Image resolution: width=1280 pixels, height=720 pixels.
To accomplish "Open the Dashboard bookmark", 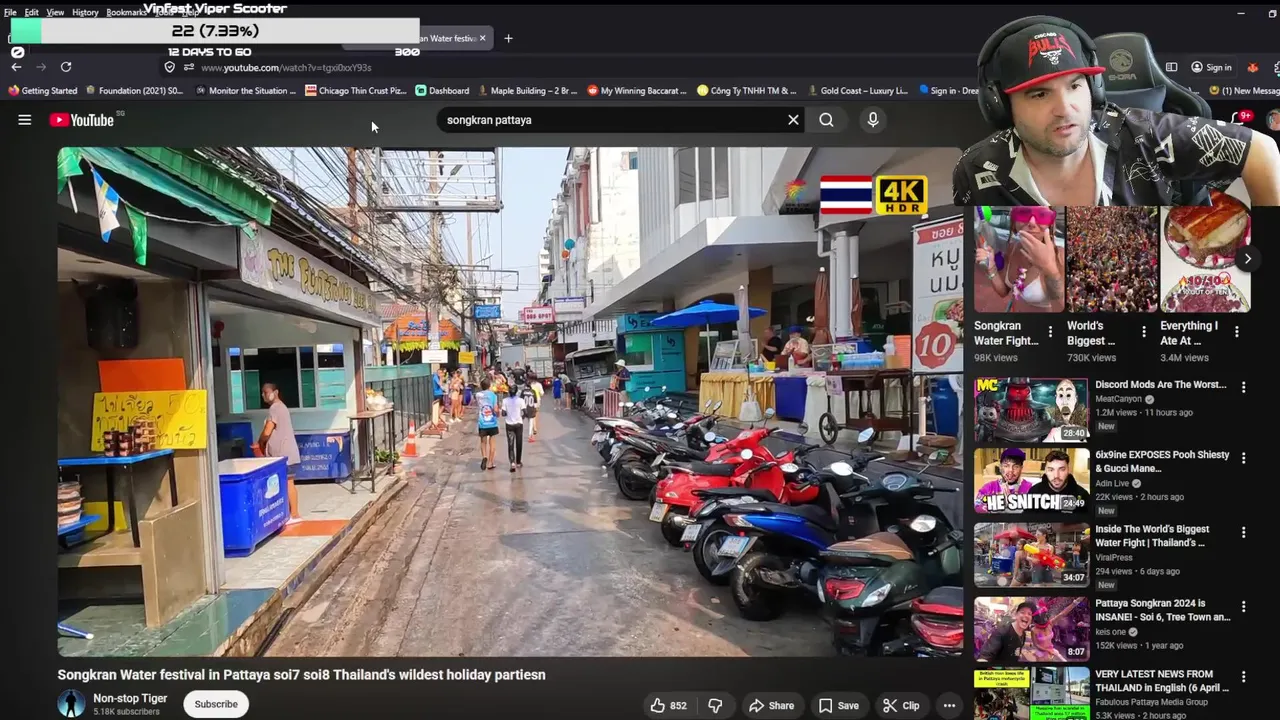I will [442, 91].
